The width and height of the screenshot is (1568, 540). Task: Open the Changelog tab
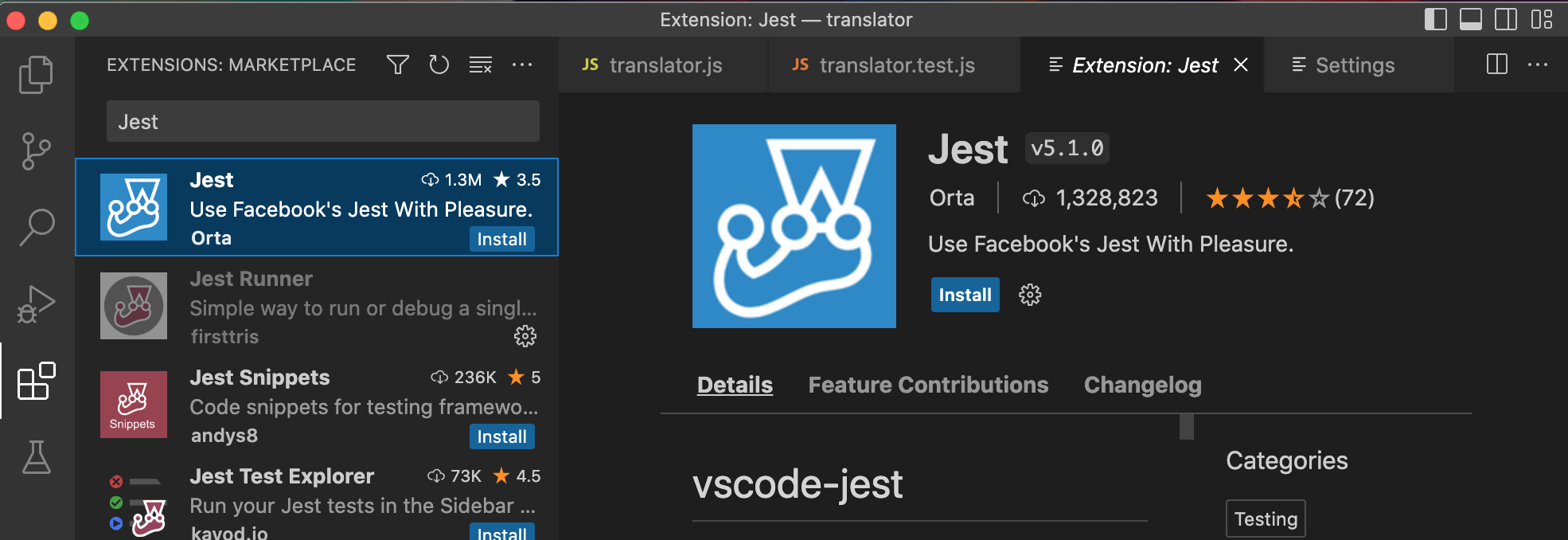(x=1142, y=385)
